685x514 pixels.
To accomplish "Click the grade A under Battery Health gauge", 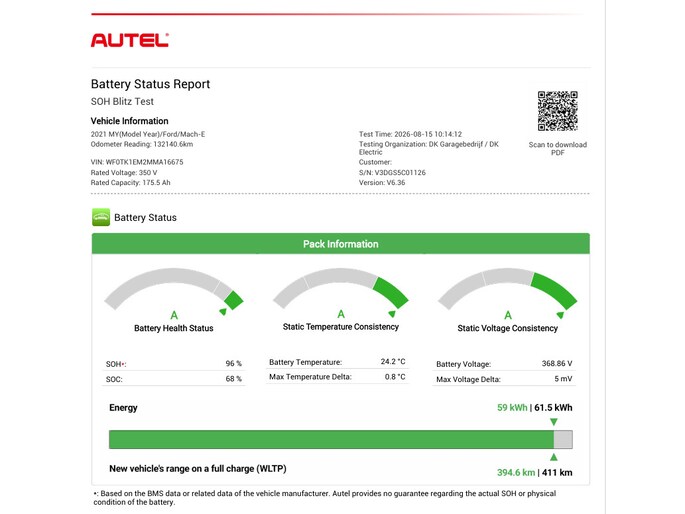I will [174, 315].
